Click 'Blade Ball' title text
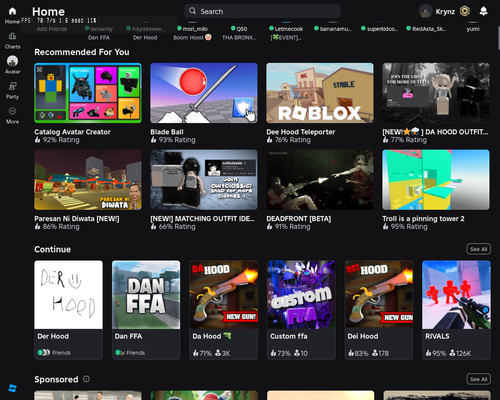Screen dimensions: 500x400 pyautogui.click(x=167, y=132)
